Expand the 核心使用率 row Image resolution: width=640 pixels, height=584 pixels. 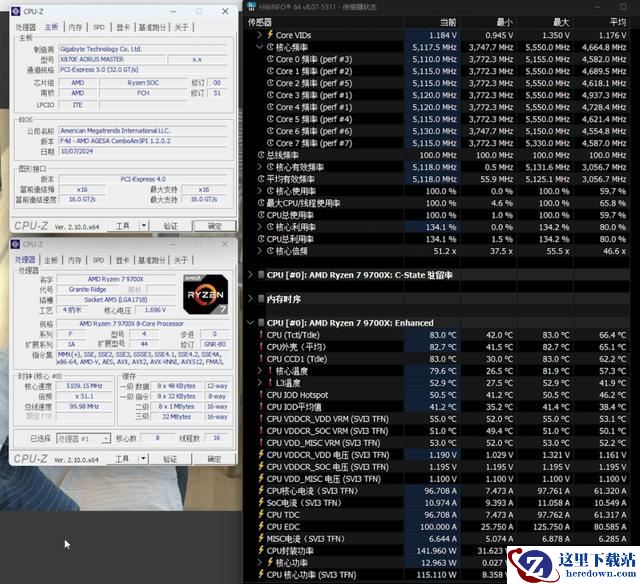click(x=260, y=191)
